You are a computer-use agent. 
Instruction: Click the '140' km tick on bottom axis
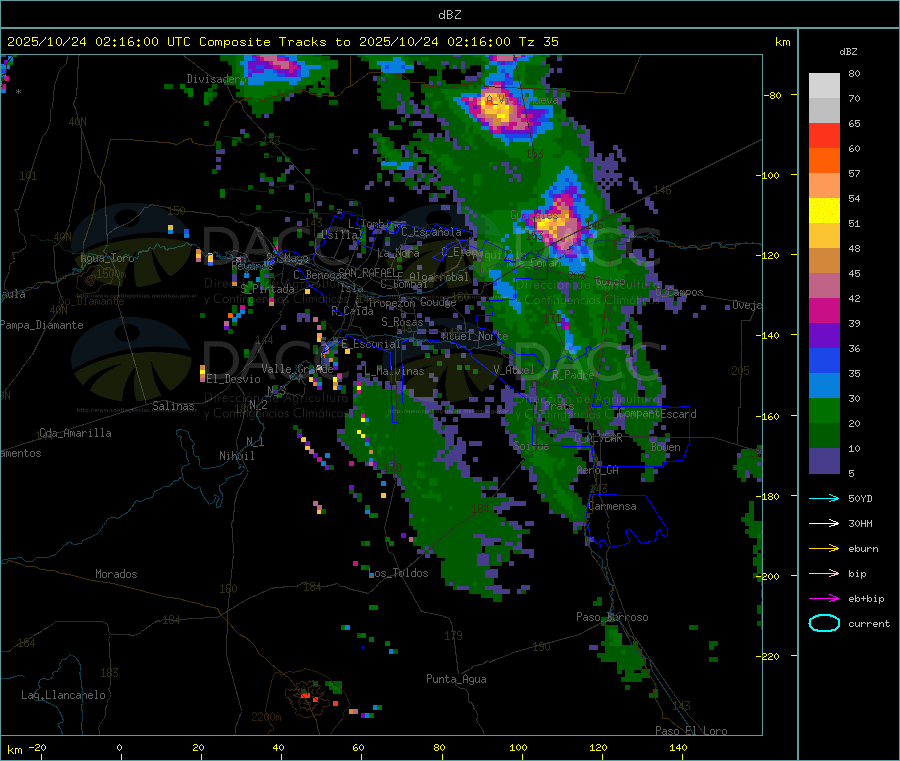(678, 747)
